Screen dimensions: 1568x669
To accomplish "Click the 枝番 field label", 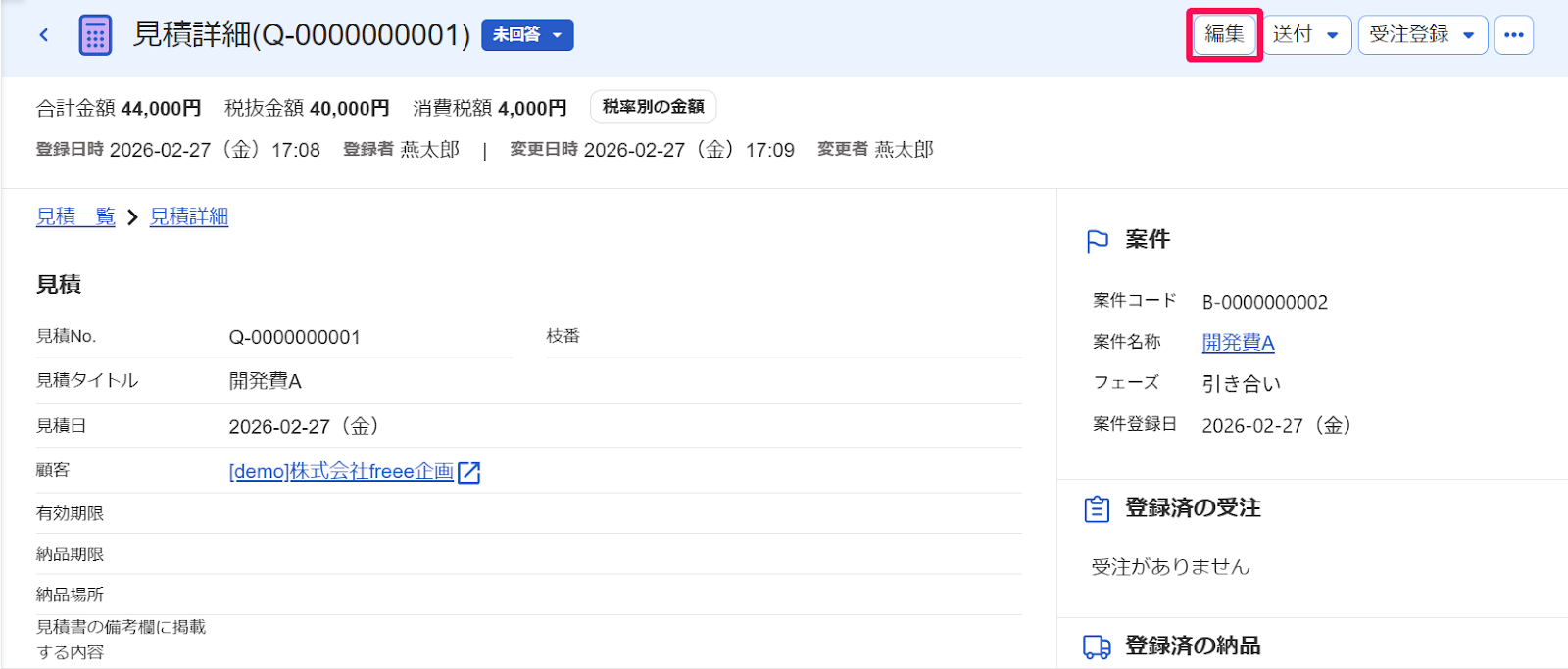I will coord(563,336).
